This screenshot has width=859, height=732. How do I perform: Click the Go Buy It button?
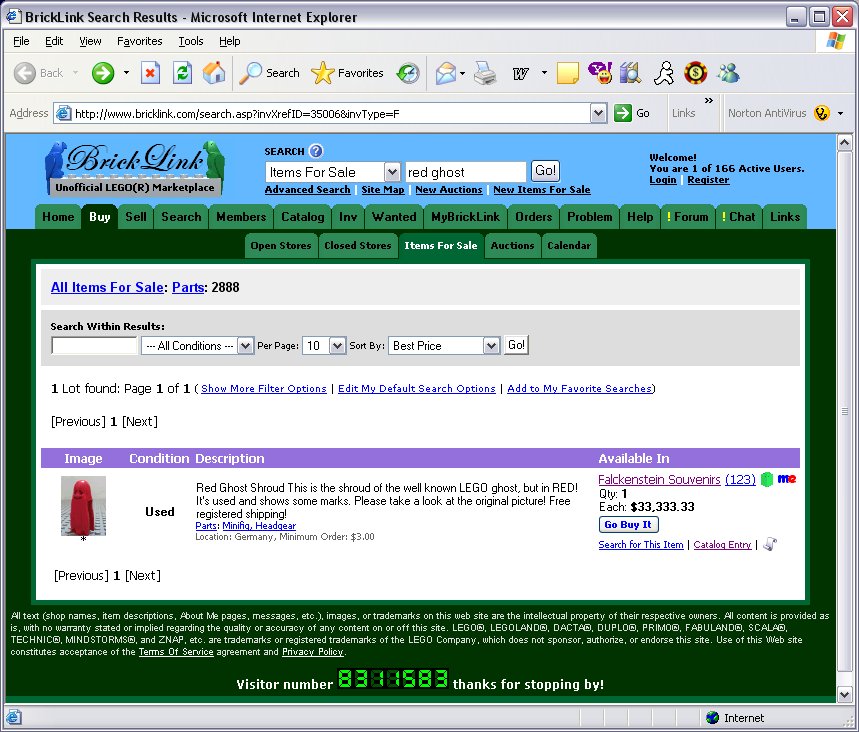coord(628,524)
